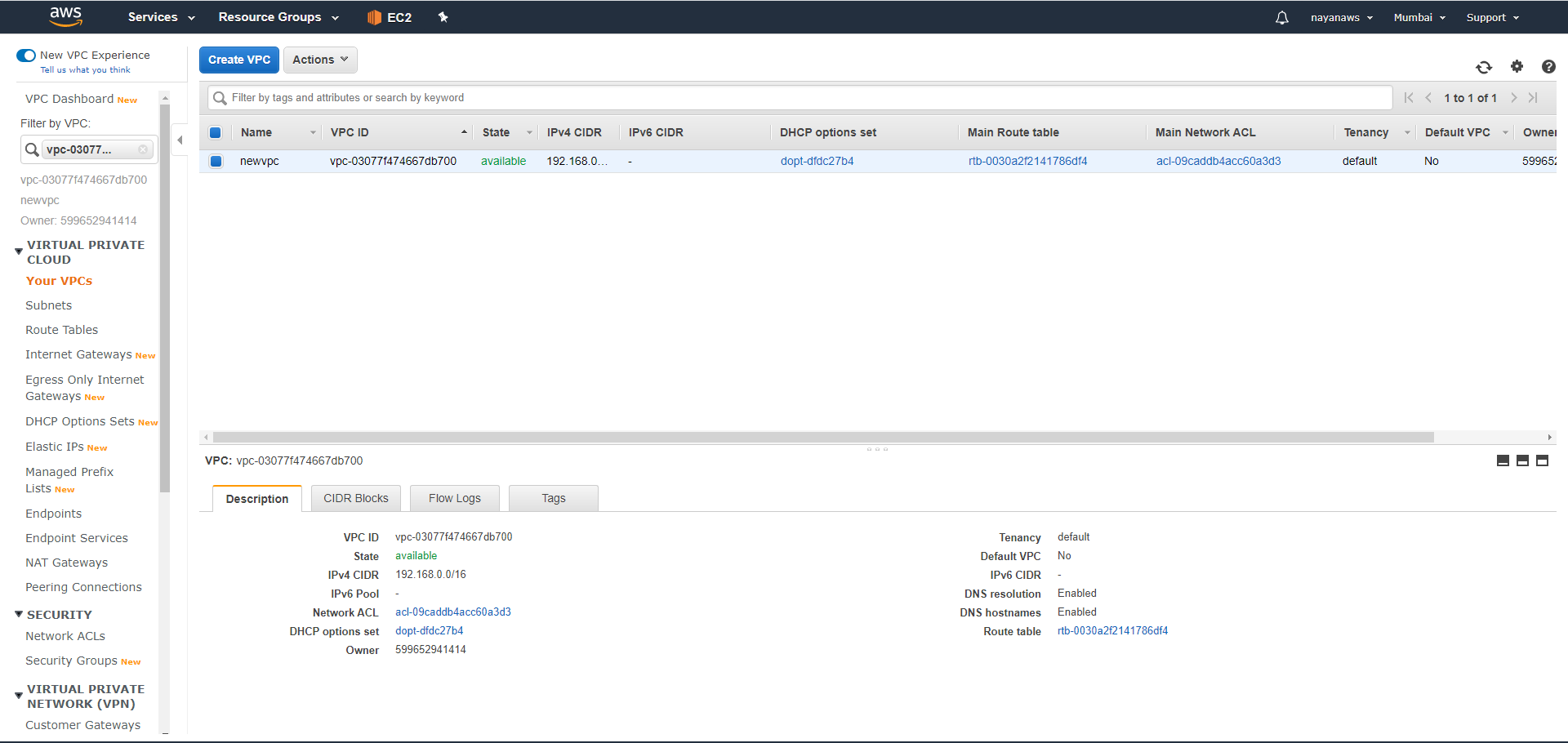Click the tags and attributes search field

point(572,97)
